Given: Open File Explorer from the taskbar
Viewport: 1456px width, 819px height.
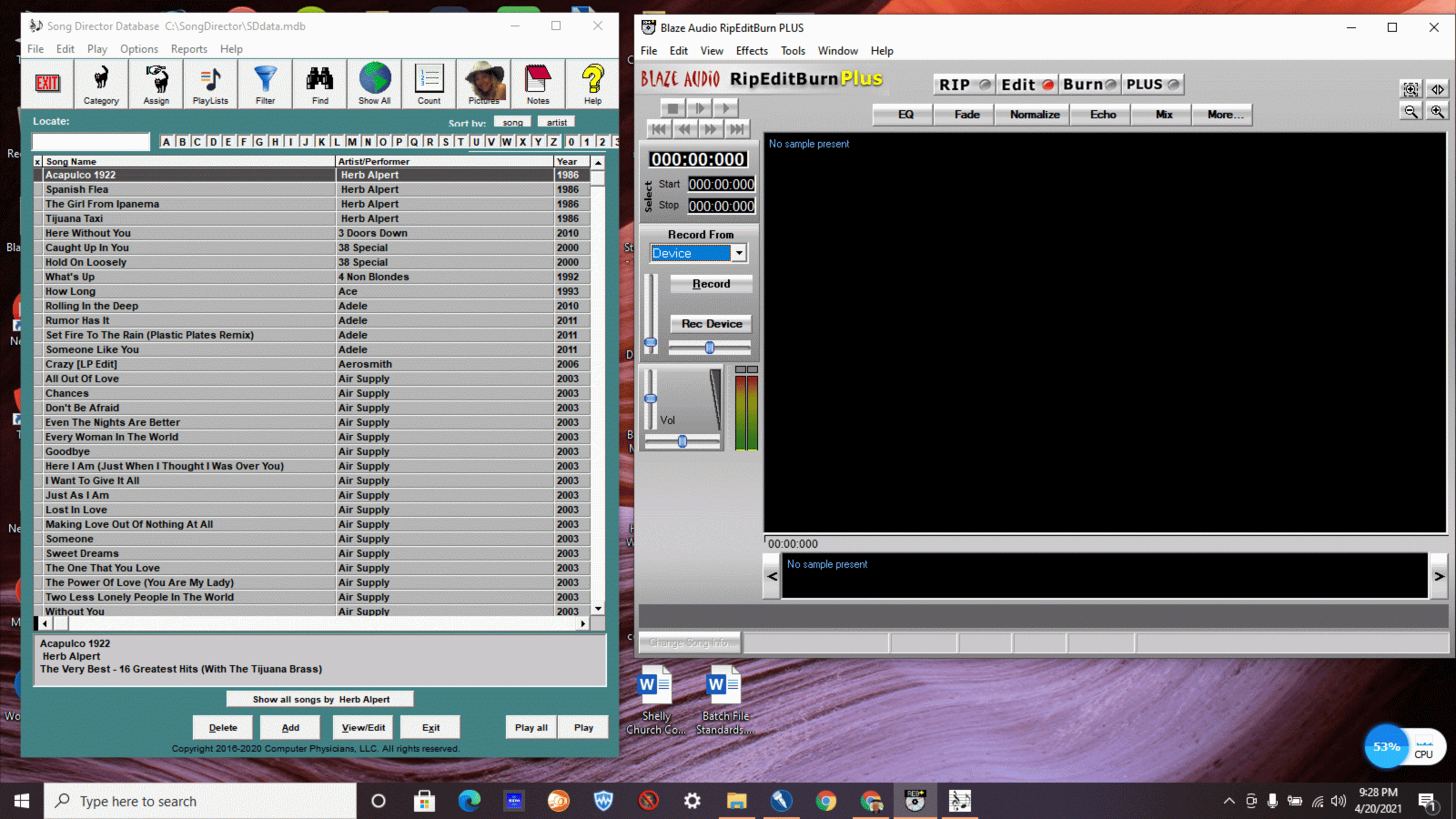Looking at the screenshot, I should 736,801.
